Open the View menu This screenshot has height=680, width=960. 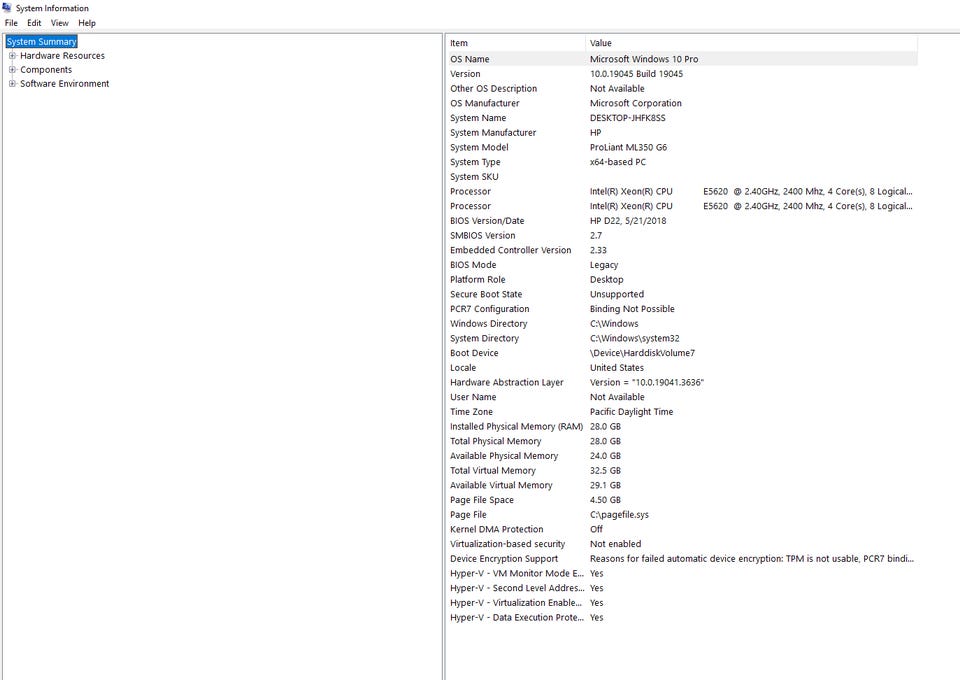point(59,23)
